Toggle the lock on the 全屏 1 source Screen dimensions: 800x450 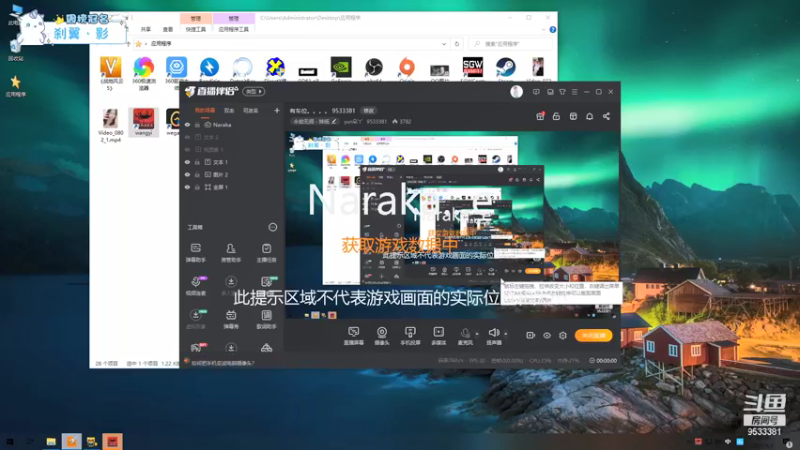(x=197, y=187)
